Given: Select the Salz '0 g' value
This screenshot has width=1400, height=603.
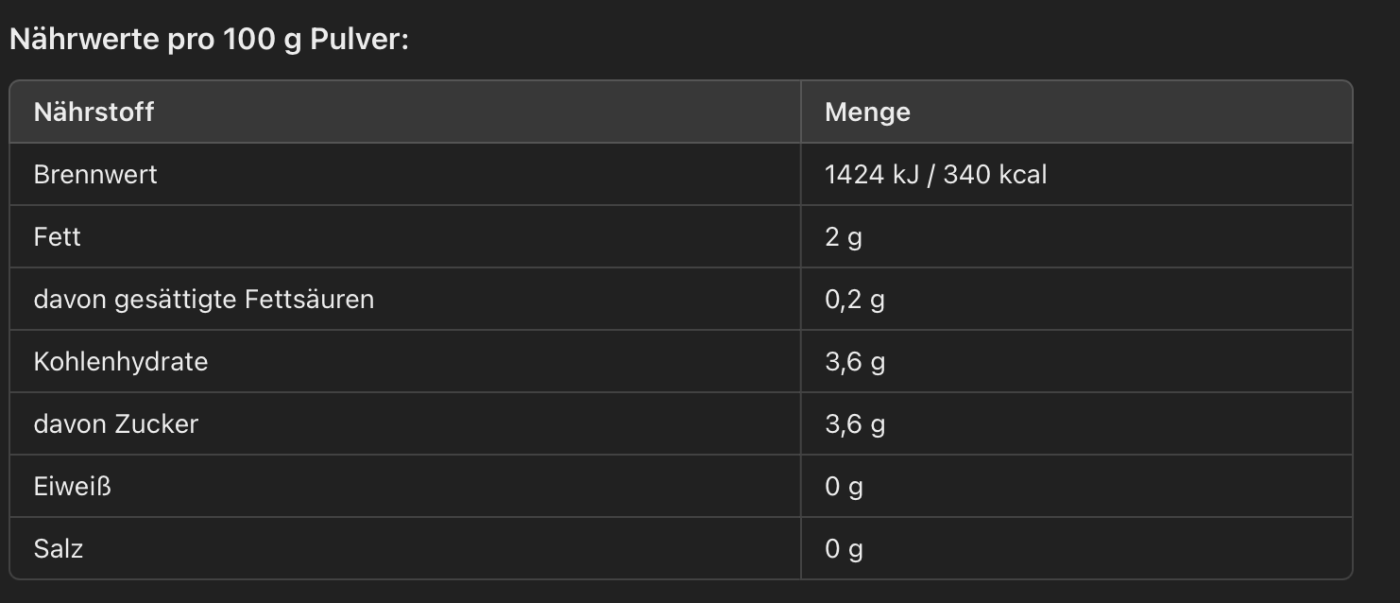Looking at the screenshot, I should pyautogui.click(x=844, y=549).
